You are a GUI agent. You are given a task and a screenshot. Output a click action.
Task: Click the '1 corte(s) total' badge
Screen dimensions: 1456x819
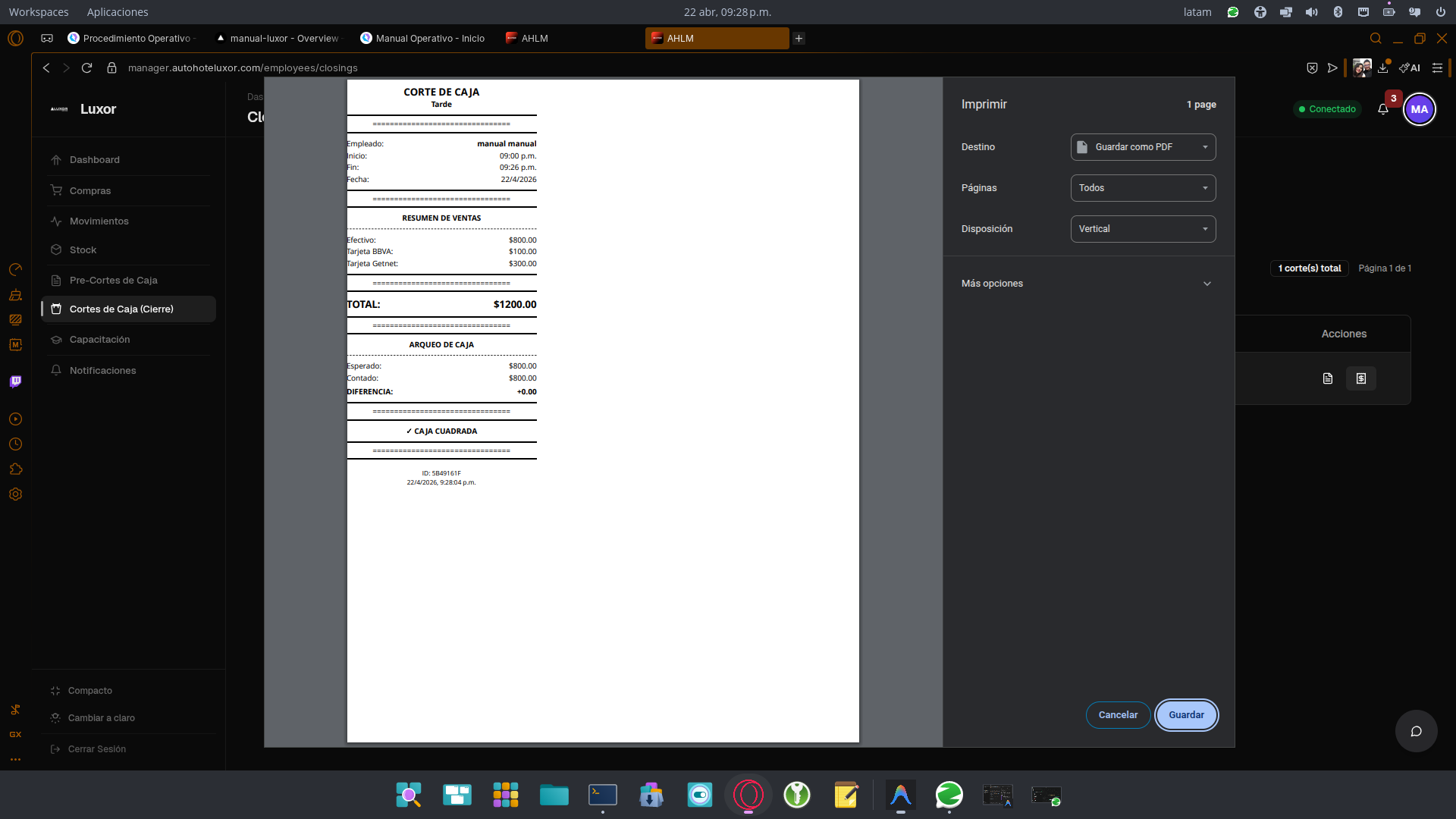[x=1310, y=268]
